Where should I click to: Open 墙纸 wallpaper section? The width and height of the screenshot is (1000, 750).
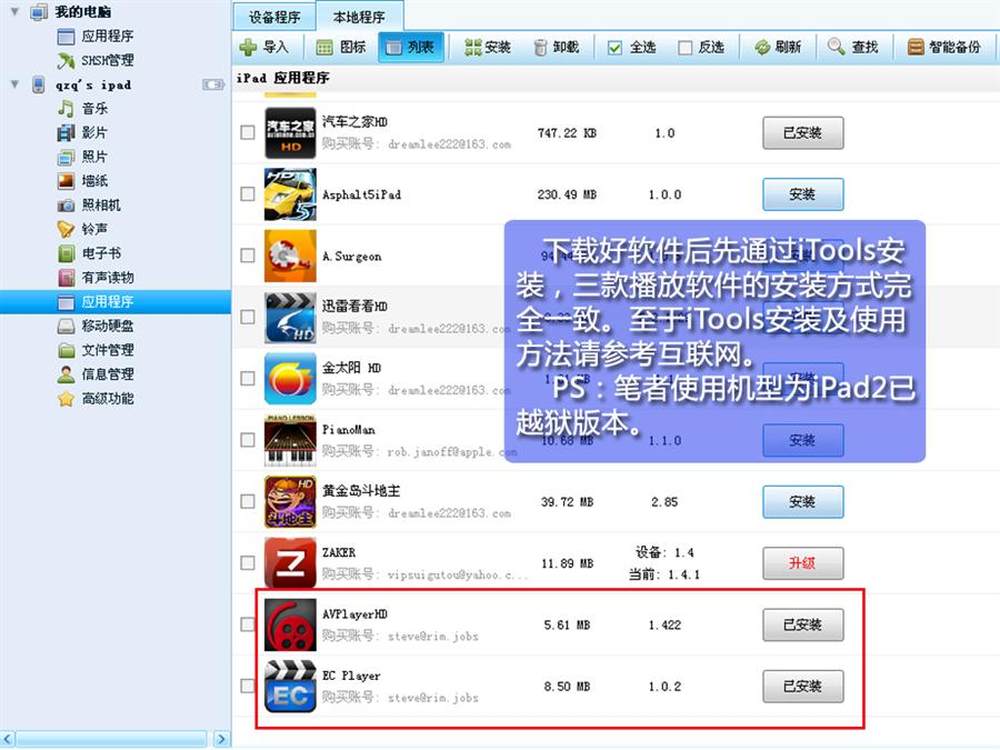(x=83, y=181)
